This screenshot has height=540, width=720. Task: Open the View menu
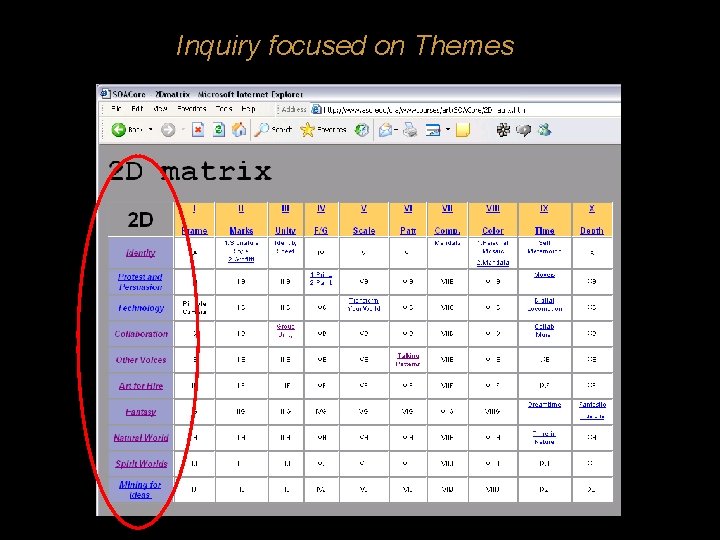point(160,109)
